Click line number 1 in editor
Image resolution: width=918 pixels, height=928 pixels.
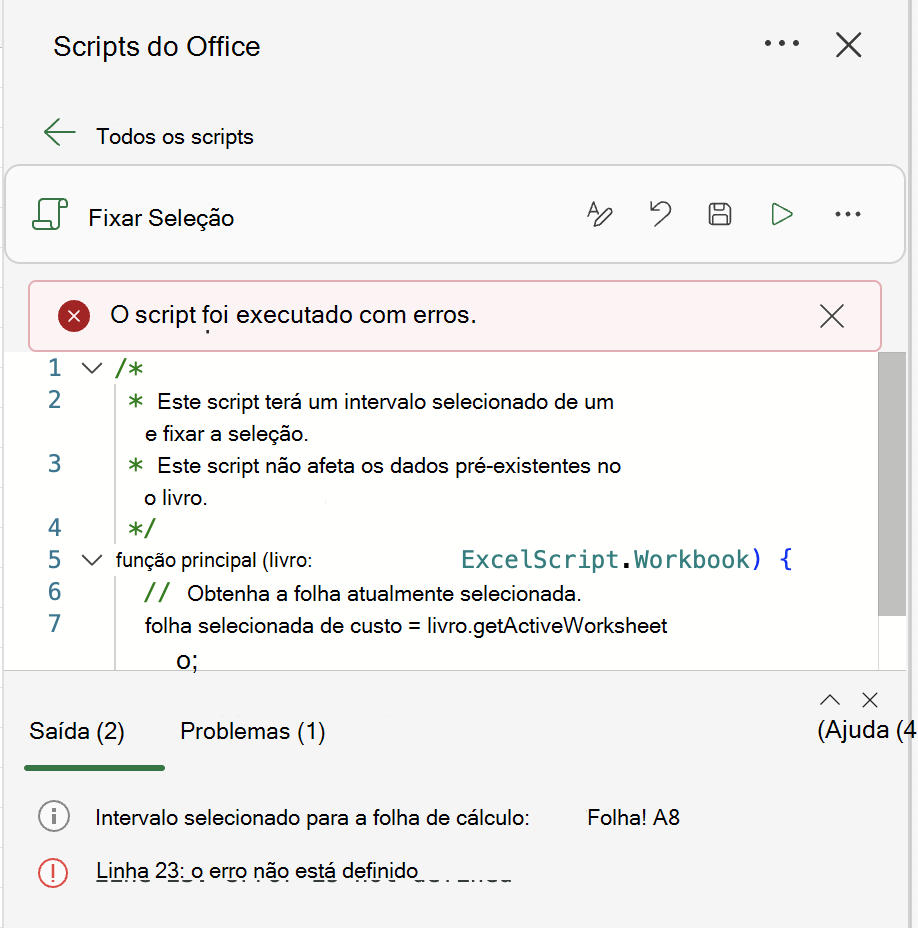[54, 368]
